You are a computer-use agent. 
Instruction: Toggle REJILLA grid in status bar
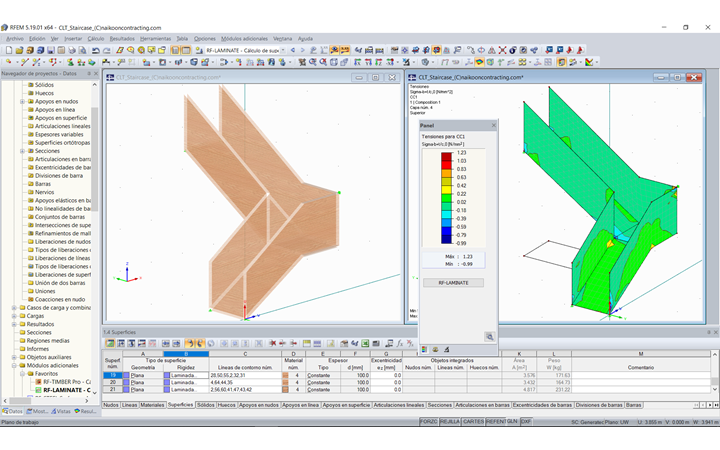(x=450, y=422)
